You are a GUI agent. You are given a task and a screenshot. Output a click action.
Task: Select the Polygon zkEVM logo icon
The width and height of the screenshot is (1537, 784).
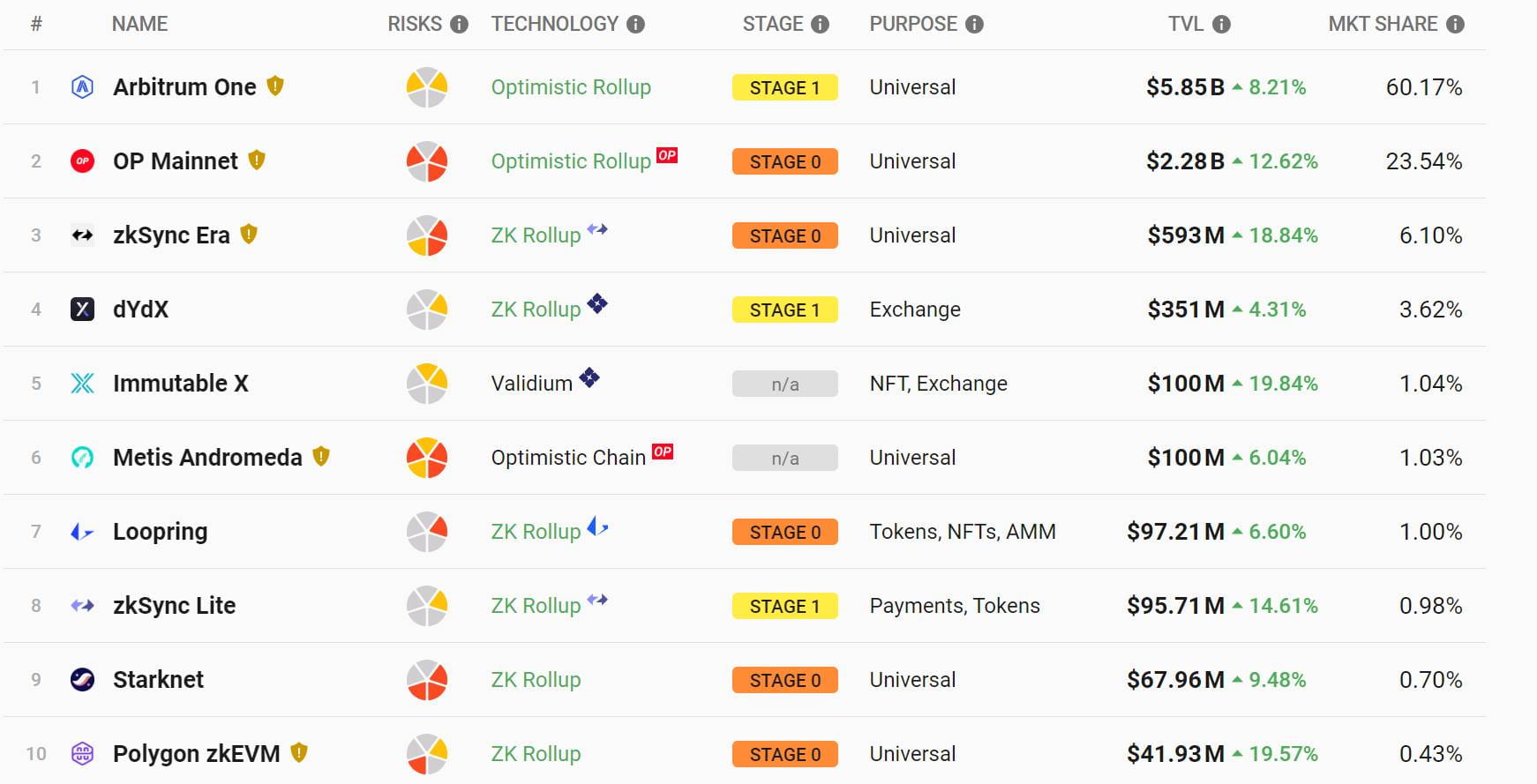point(83,753)
